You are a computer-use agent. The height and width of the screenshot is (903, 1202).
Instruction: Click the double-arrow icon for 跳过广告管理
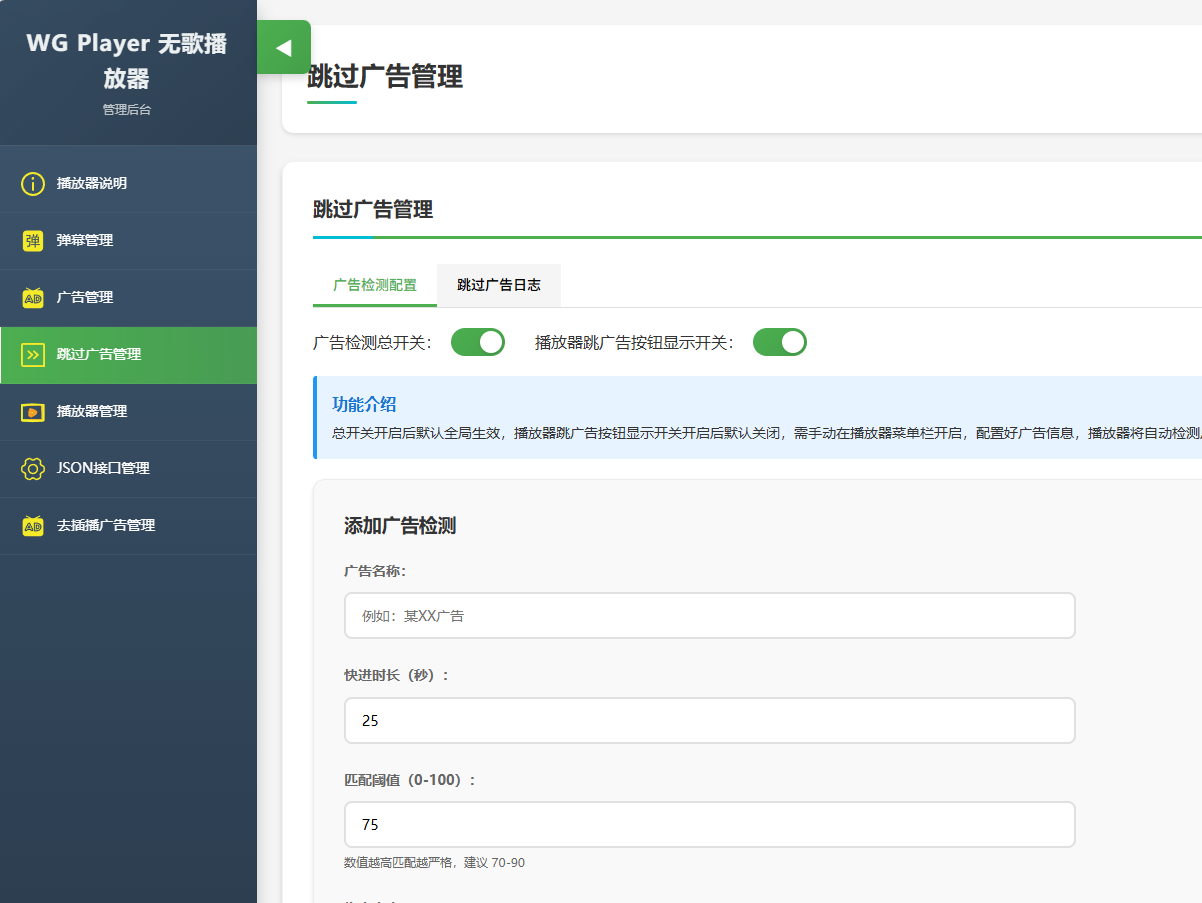[x=33, y=355]
